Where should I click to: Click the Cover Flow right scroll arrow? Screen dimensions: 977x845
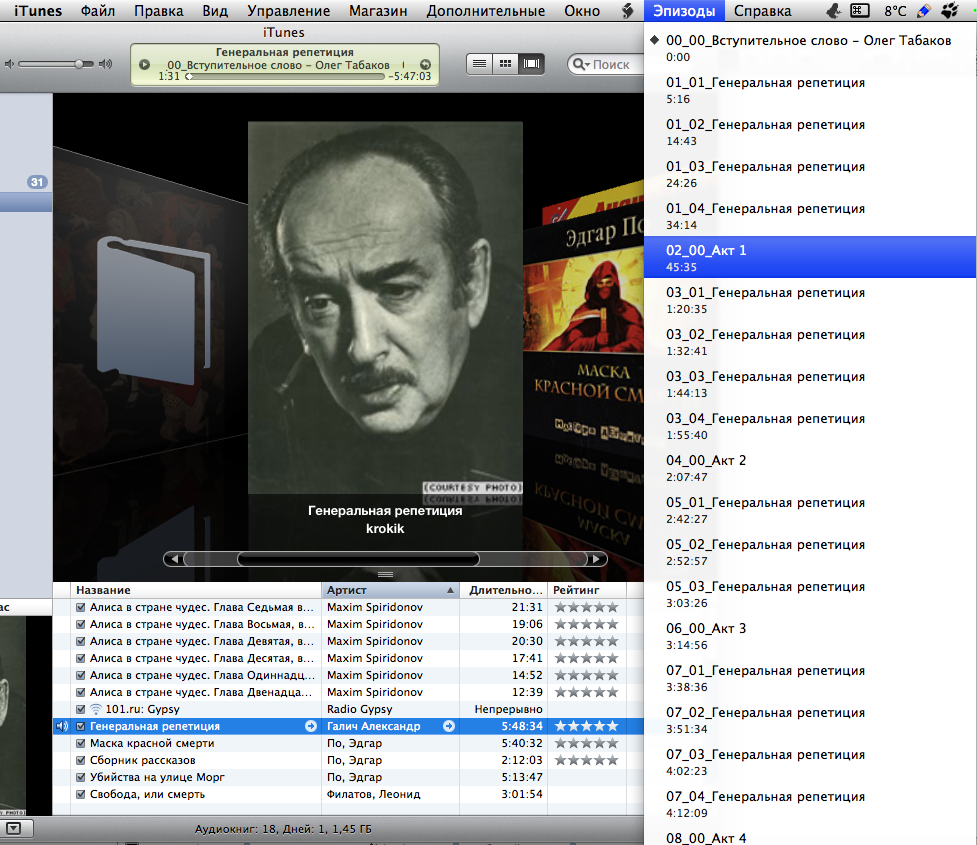click(x=596, y=559)
